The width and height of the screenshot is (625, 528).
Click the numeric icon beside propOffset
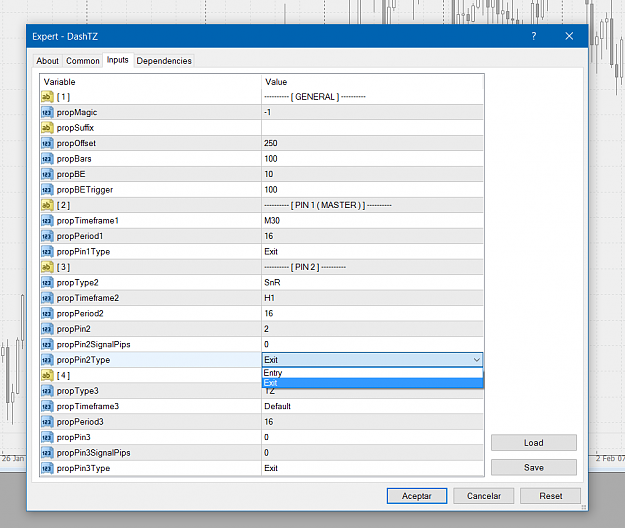click(47, 143)
